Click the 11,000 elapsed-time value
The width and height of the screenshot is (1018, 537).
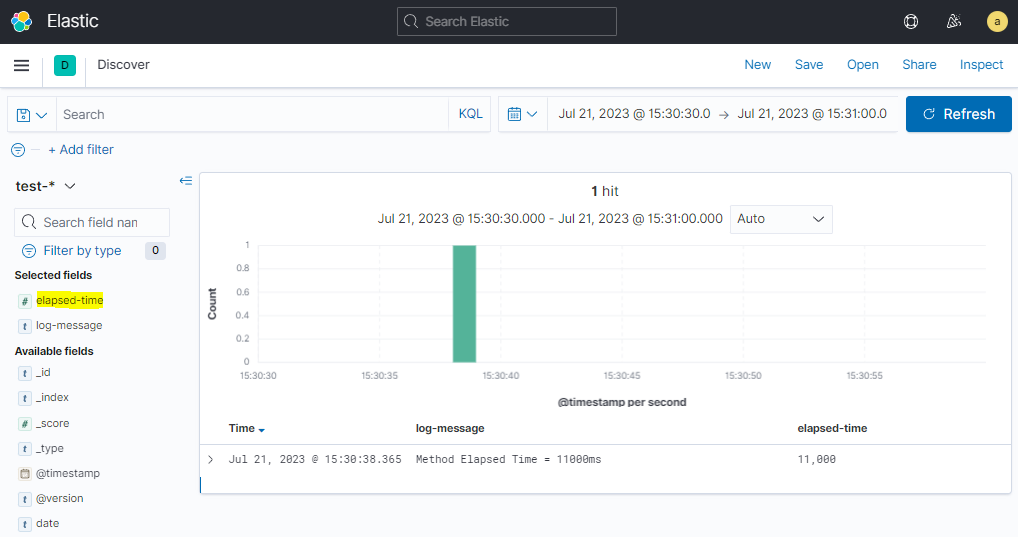(817, 459)
